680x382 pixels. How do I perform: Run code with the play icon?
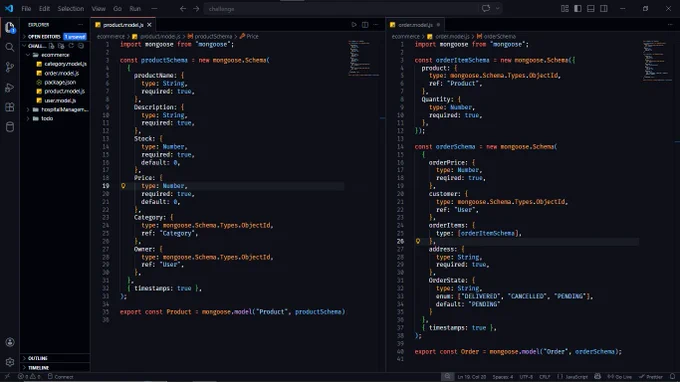pyautogui.click(x=354, y=25)
